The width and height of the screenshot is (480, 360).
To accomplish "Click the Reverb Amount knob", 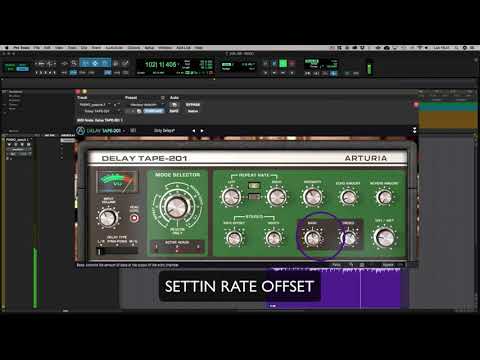I will pyautogui.click(x=384, y=197).
